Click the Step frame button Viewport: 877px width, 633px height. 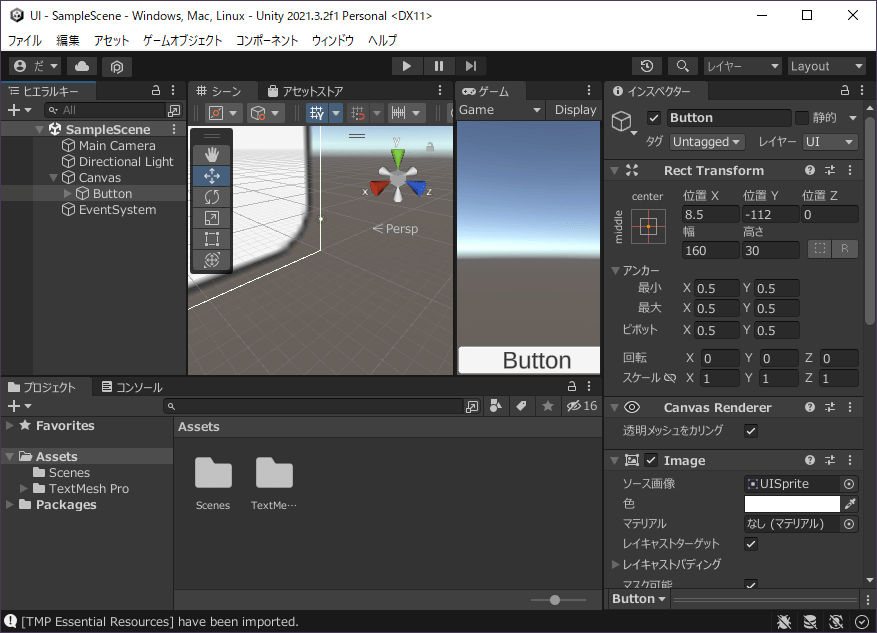[x=471, y=66]
